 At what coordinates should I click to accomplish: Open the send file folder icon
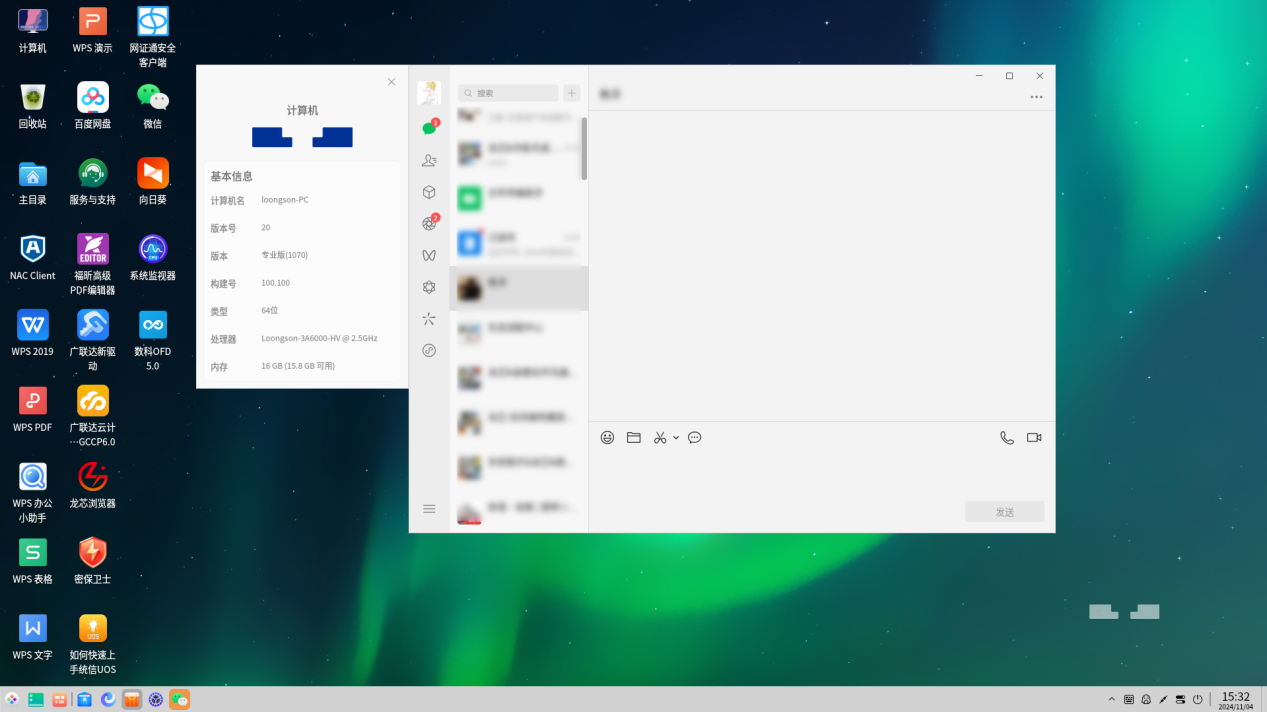coord(634,438)
